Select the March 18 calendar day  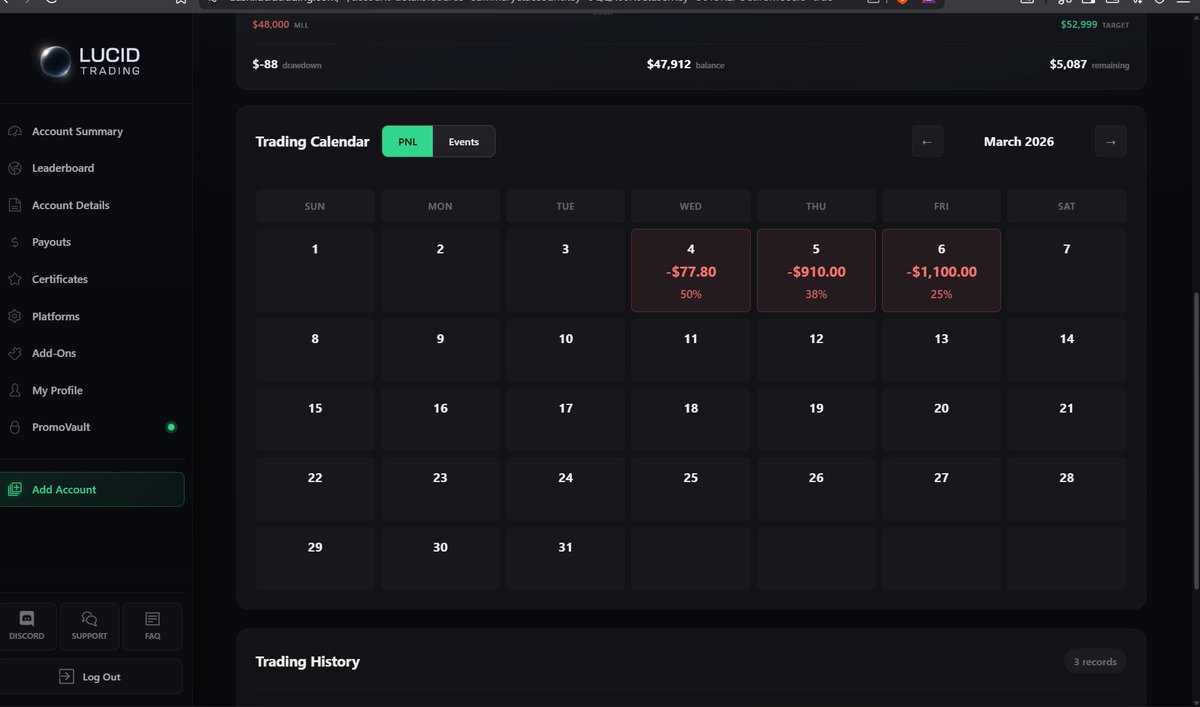[x=691, y=419]
